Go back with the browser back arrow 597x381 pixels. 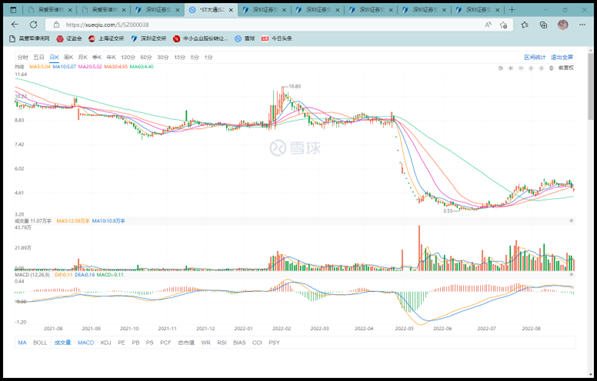(x=15, y=25)
